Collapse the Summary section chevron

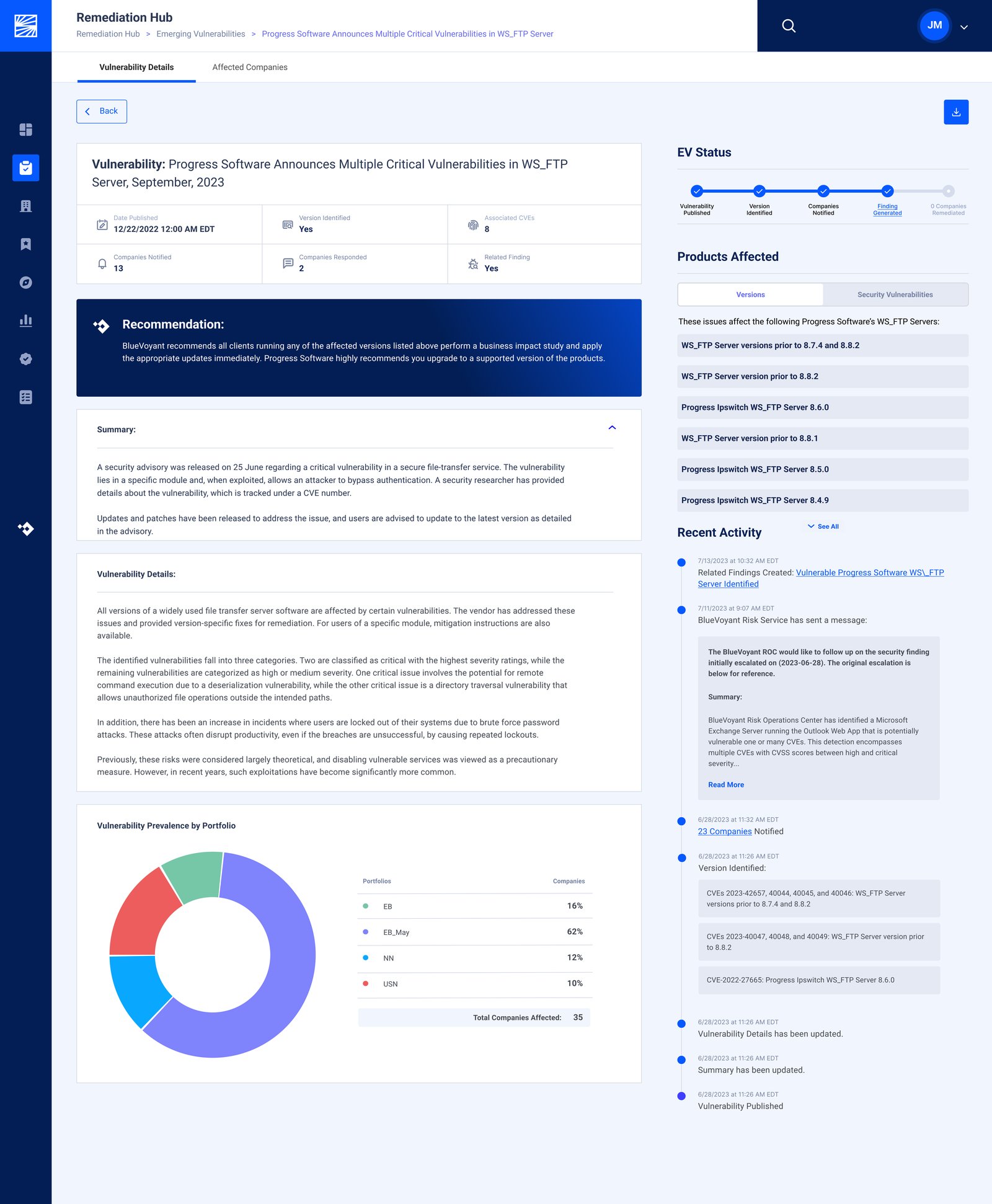(612, 428)
